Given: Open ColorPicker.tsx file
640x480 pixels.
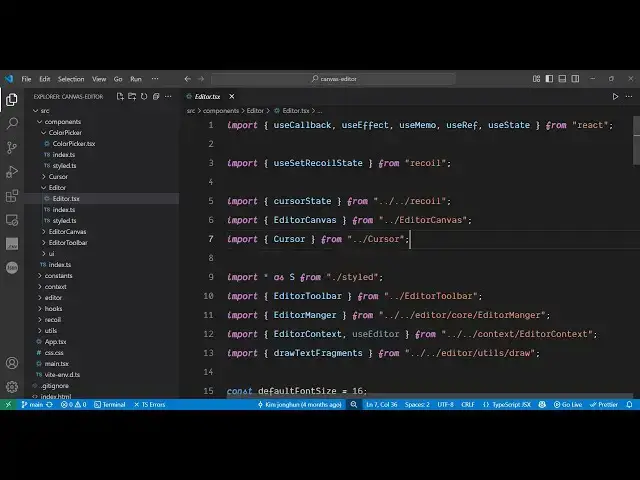Looking at the screenshot, I should pyautogui.click(x=73, y=144).
